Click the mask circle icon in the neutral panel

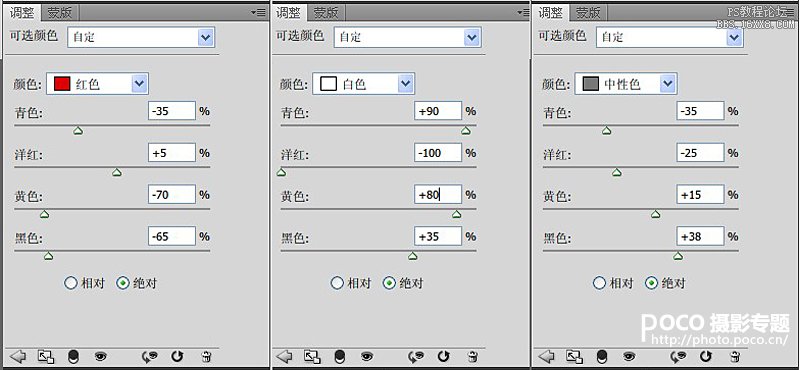click(x=602, y=356)
